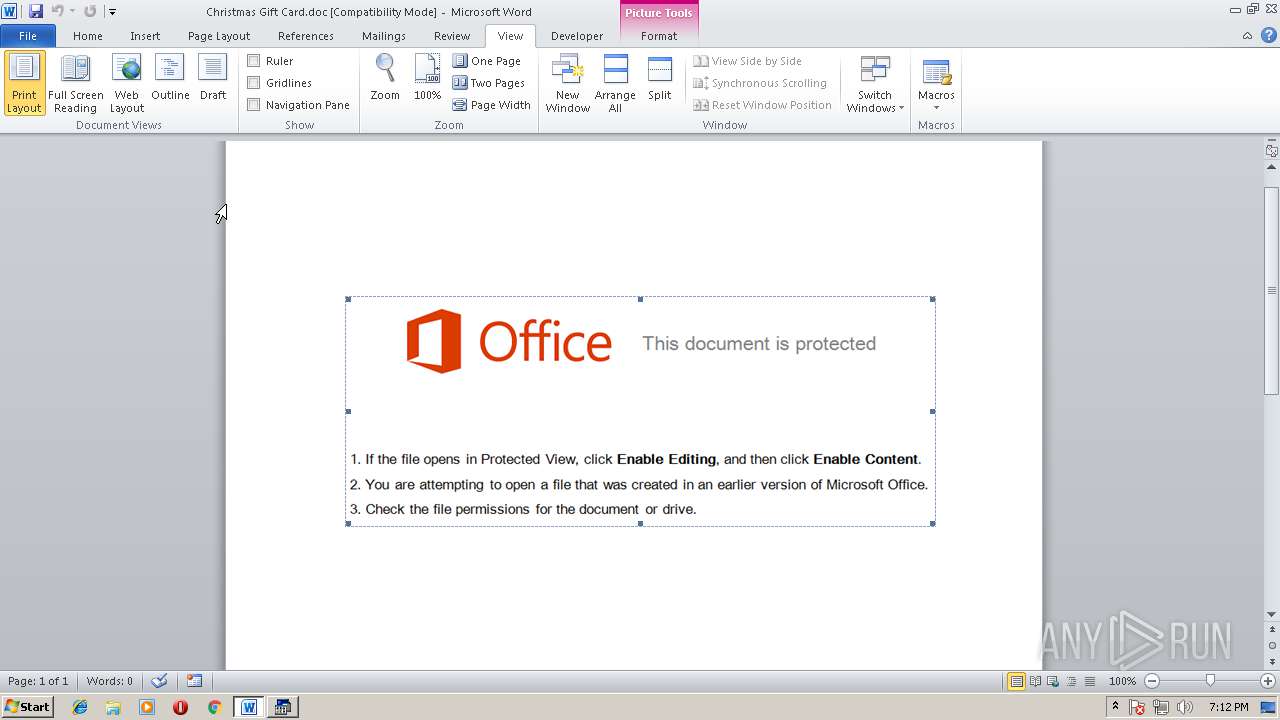Image resolution: width=1280 pixels, height=720 pixels.
Task: View macros using the Macros icon
Action: click(x=936, y=72)
